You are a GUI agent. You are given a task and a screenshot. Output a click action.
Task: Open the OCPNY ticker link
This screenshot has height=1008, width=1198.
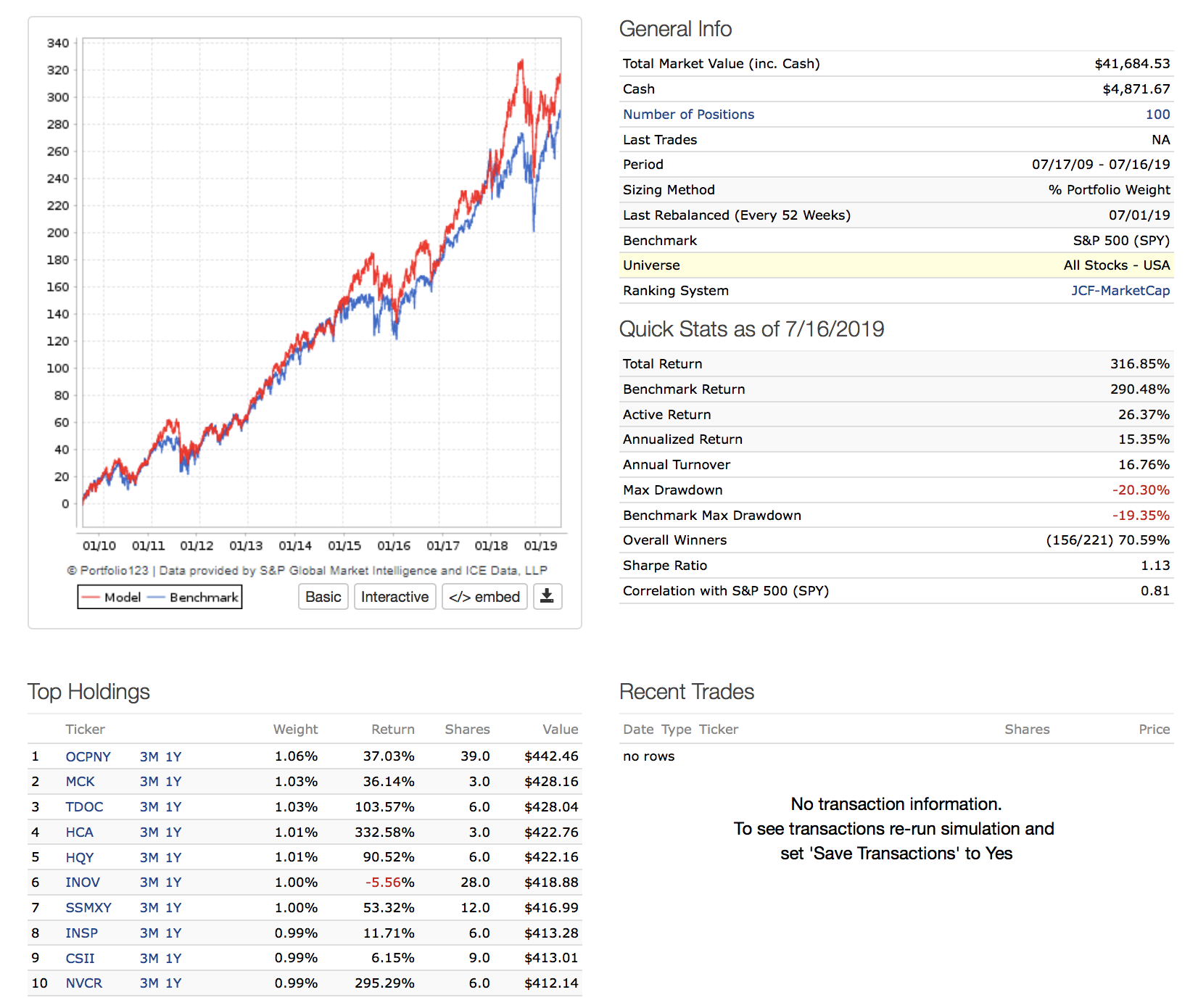click(88, 756)
